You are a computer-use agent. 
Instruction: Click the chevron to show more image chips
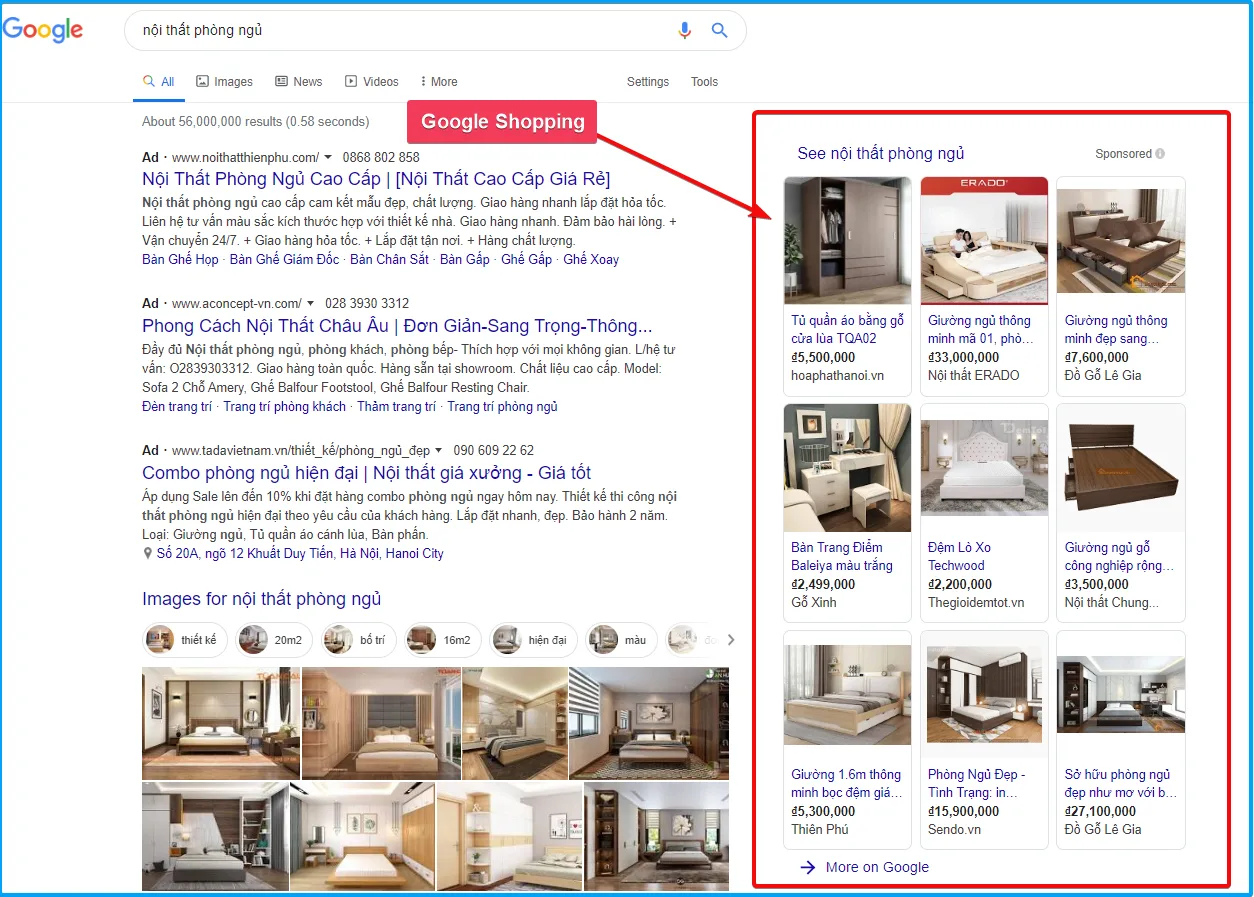tap(731, 640)
